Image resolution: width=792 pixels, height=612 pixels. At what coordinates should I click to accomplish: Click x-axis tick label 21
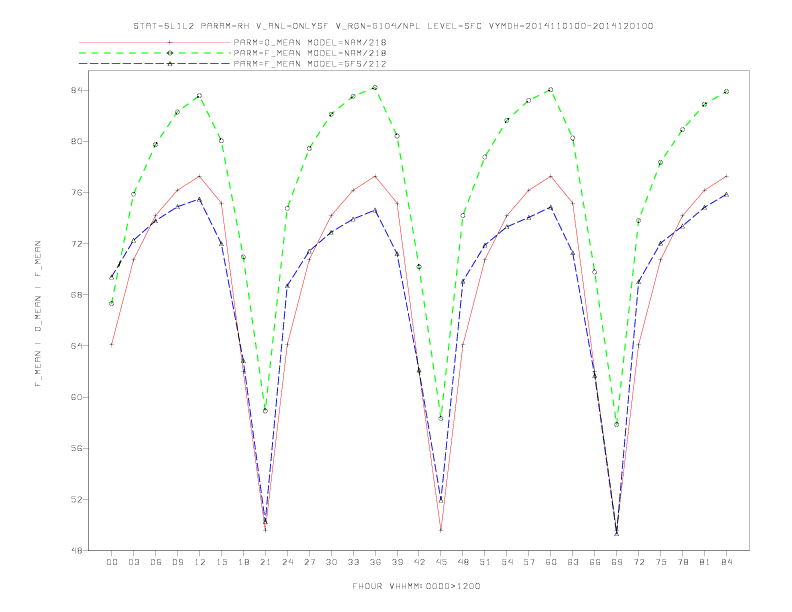(x=265, y=562)
